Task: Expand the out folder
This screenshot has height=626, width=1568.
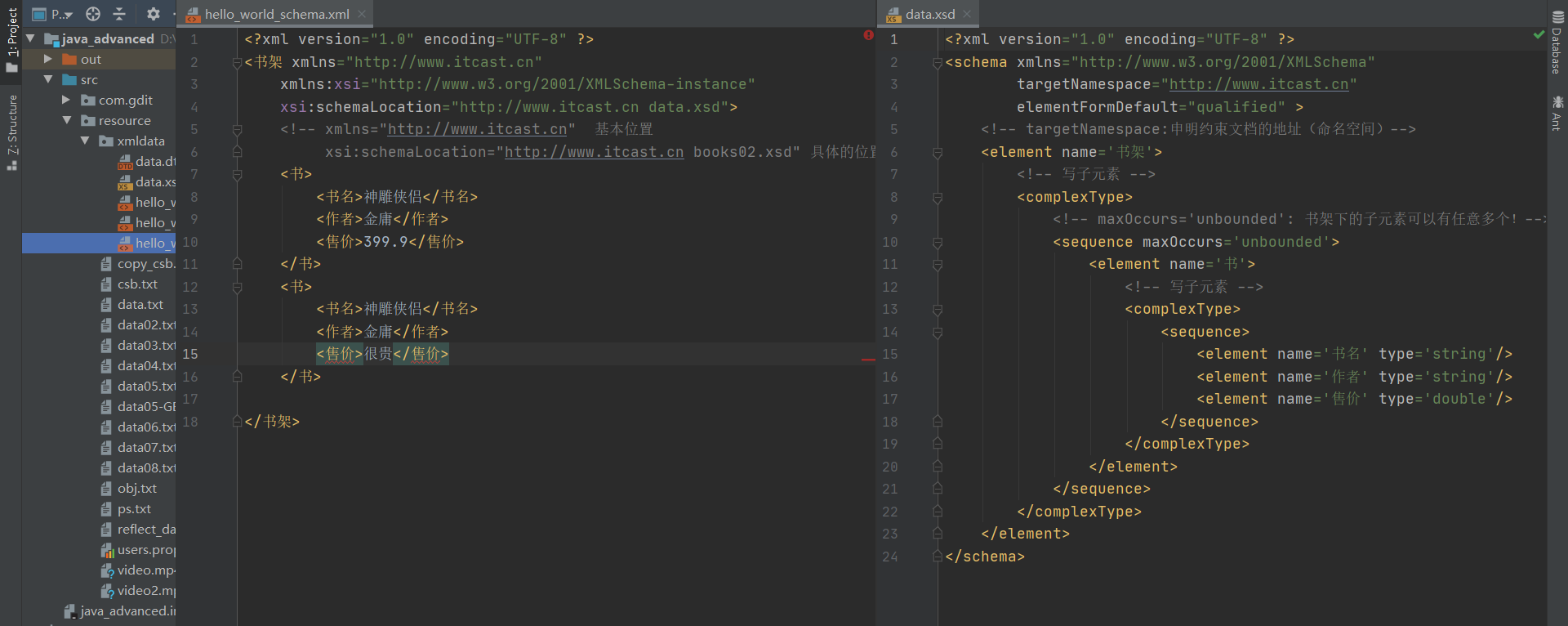Action: pyautogui.click(x=48, y=60)
